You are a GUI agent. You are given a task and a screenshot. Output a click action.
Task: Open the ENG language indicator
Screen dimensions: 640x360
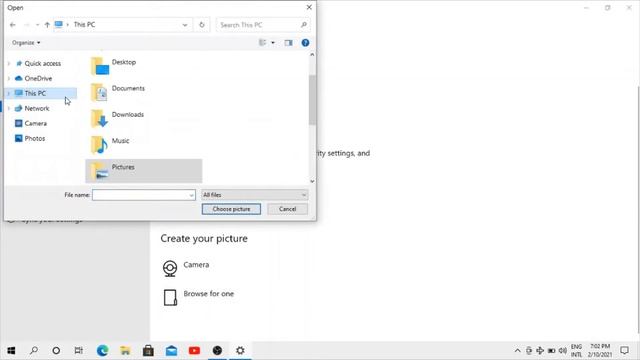(576, 351)
